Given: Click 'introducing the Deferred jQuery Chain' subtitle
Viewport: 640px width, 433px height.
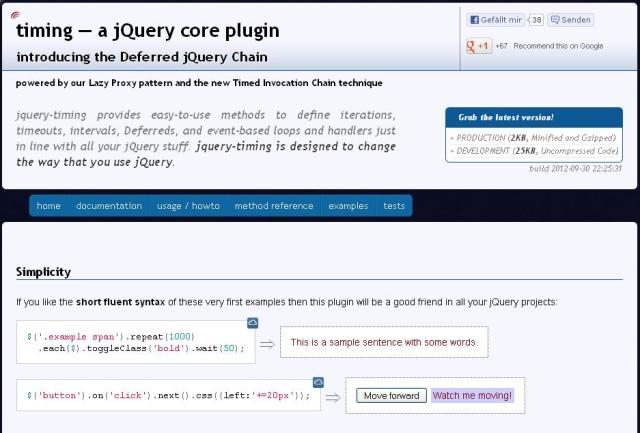Looking at the screenshot, I should click(142, 57).
